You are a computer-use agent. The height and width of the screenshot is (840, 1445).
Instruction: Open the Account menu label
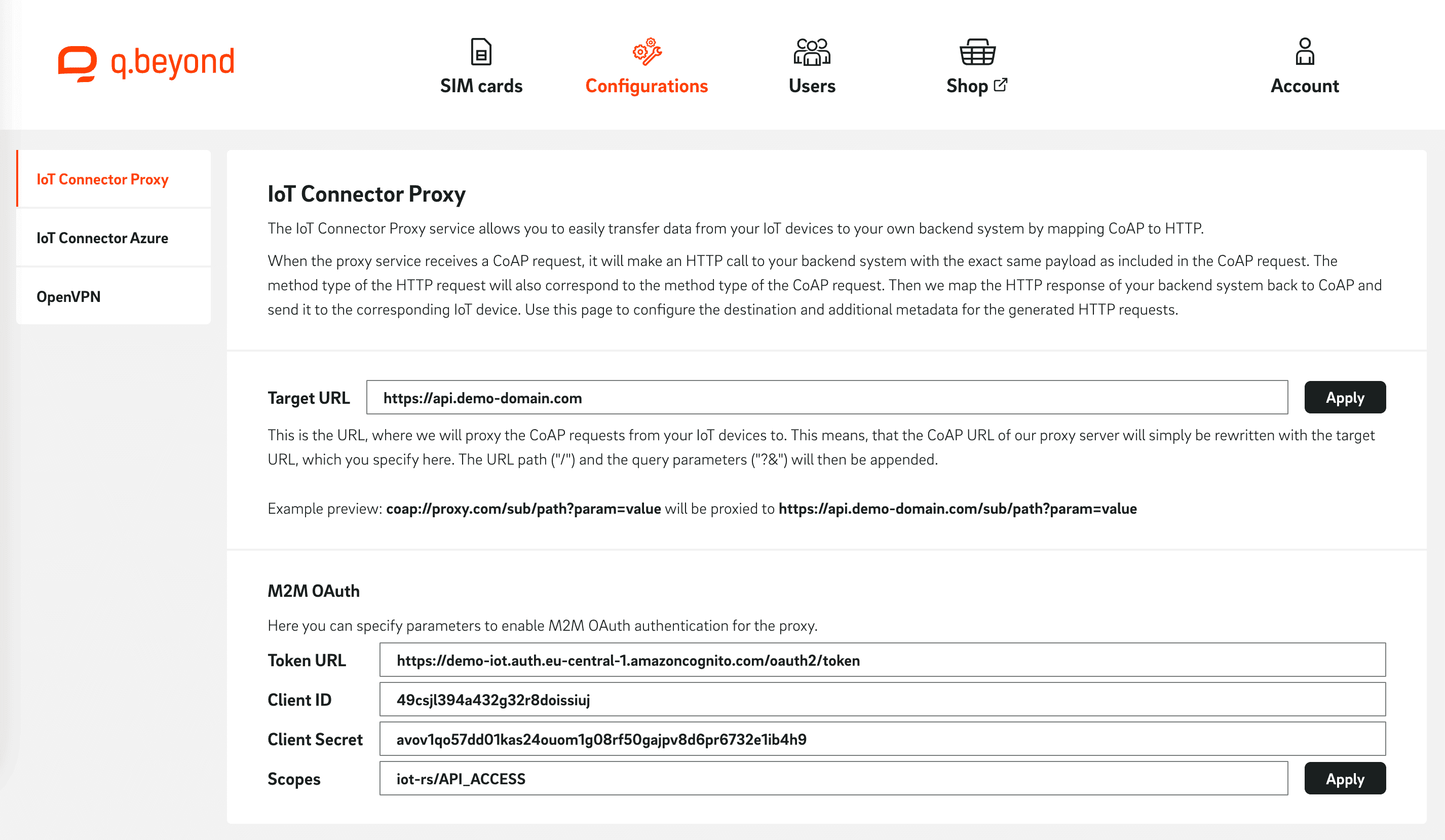(1305, 86)
